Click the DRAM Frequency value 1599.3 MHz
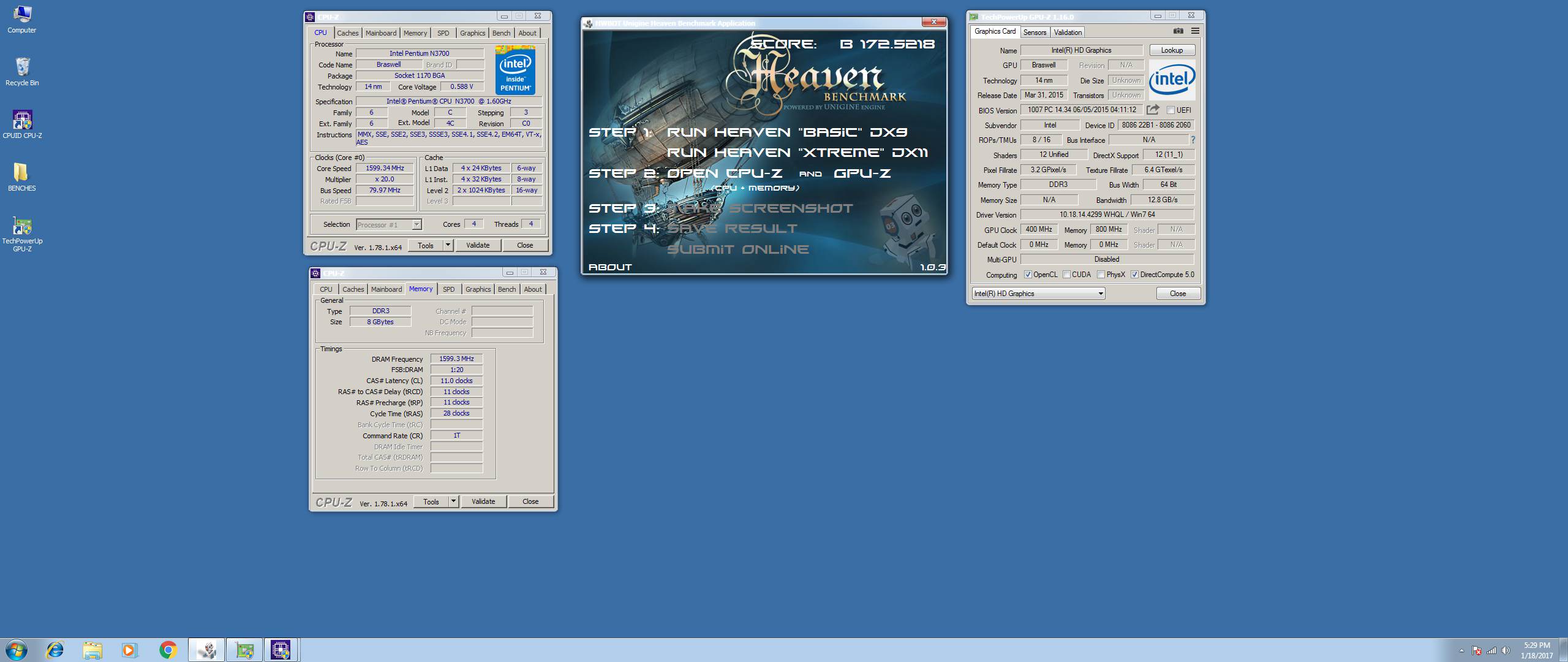1568x662 pixels. pyautogui.click(x=456, y=359)
